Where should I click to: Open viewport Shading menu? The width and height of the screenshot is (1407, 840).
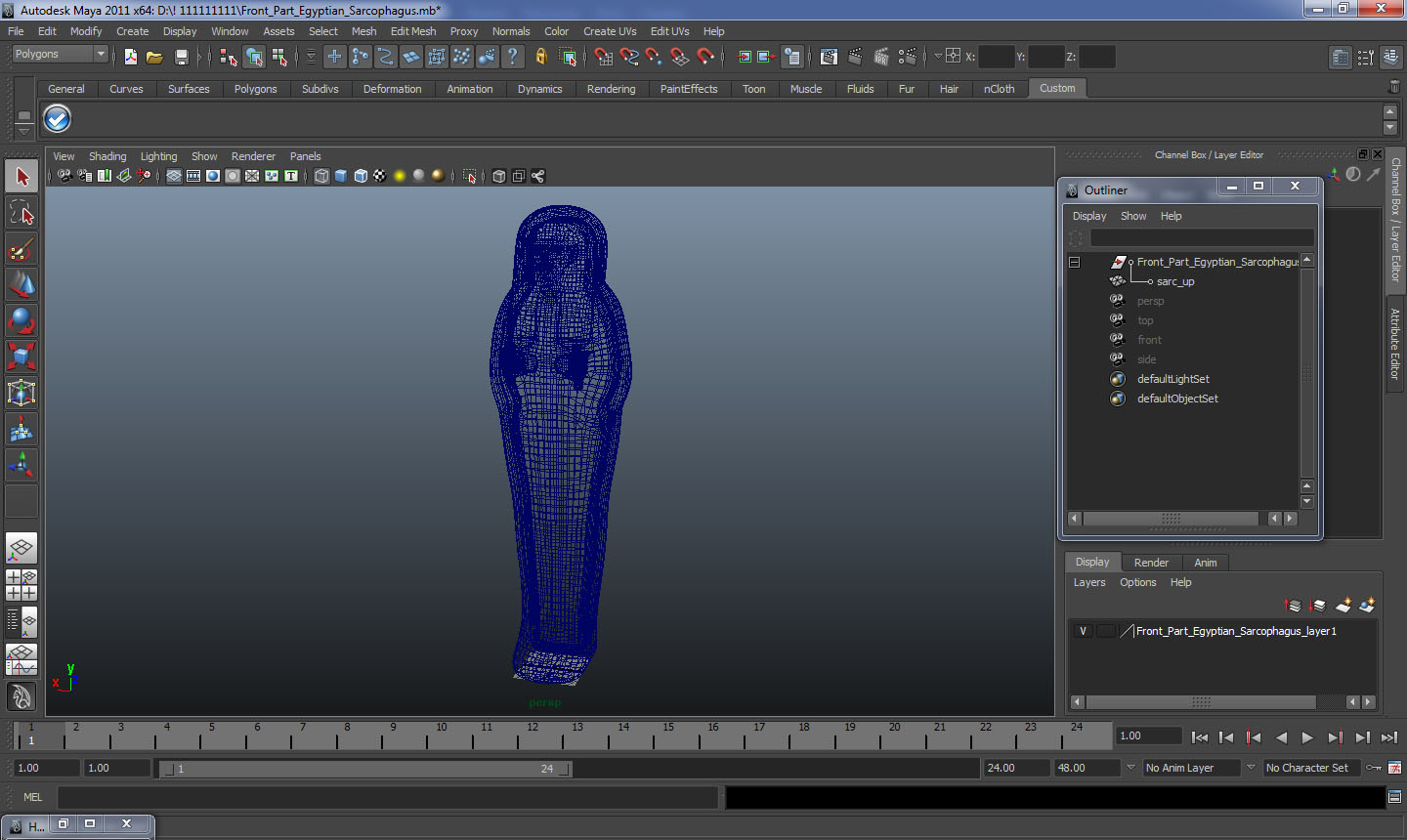click(x=107, y=156)
